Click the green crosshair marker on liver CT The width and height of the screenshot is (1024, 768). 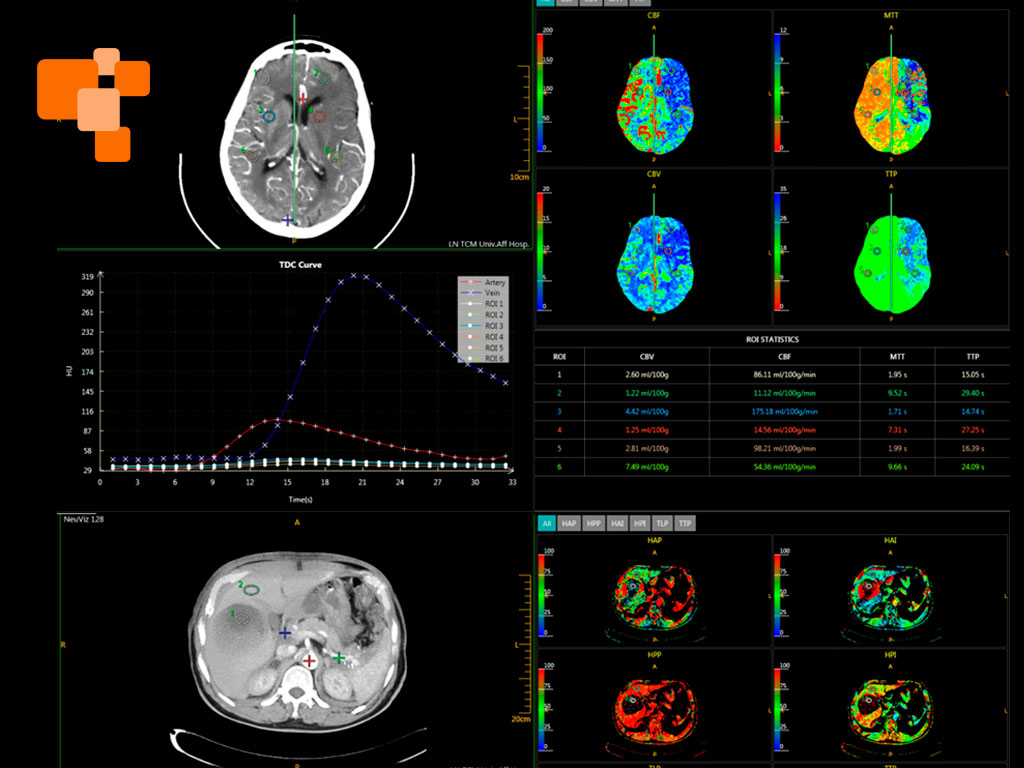(340, 657)
